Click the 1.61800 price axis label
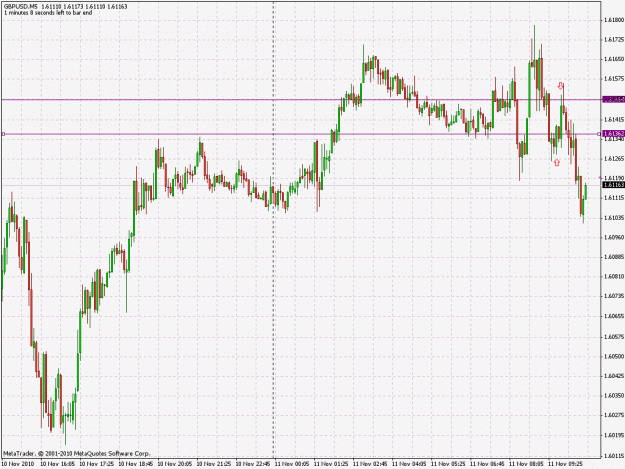 pos(614,20)
